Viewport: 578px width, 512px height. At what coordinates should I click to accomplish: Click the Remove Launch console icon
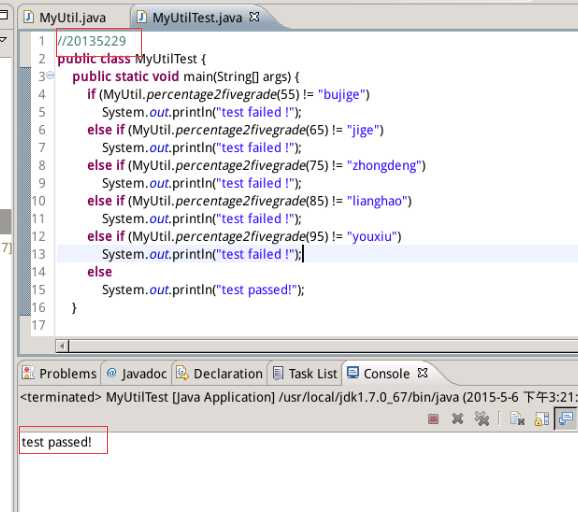(457, 419)
